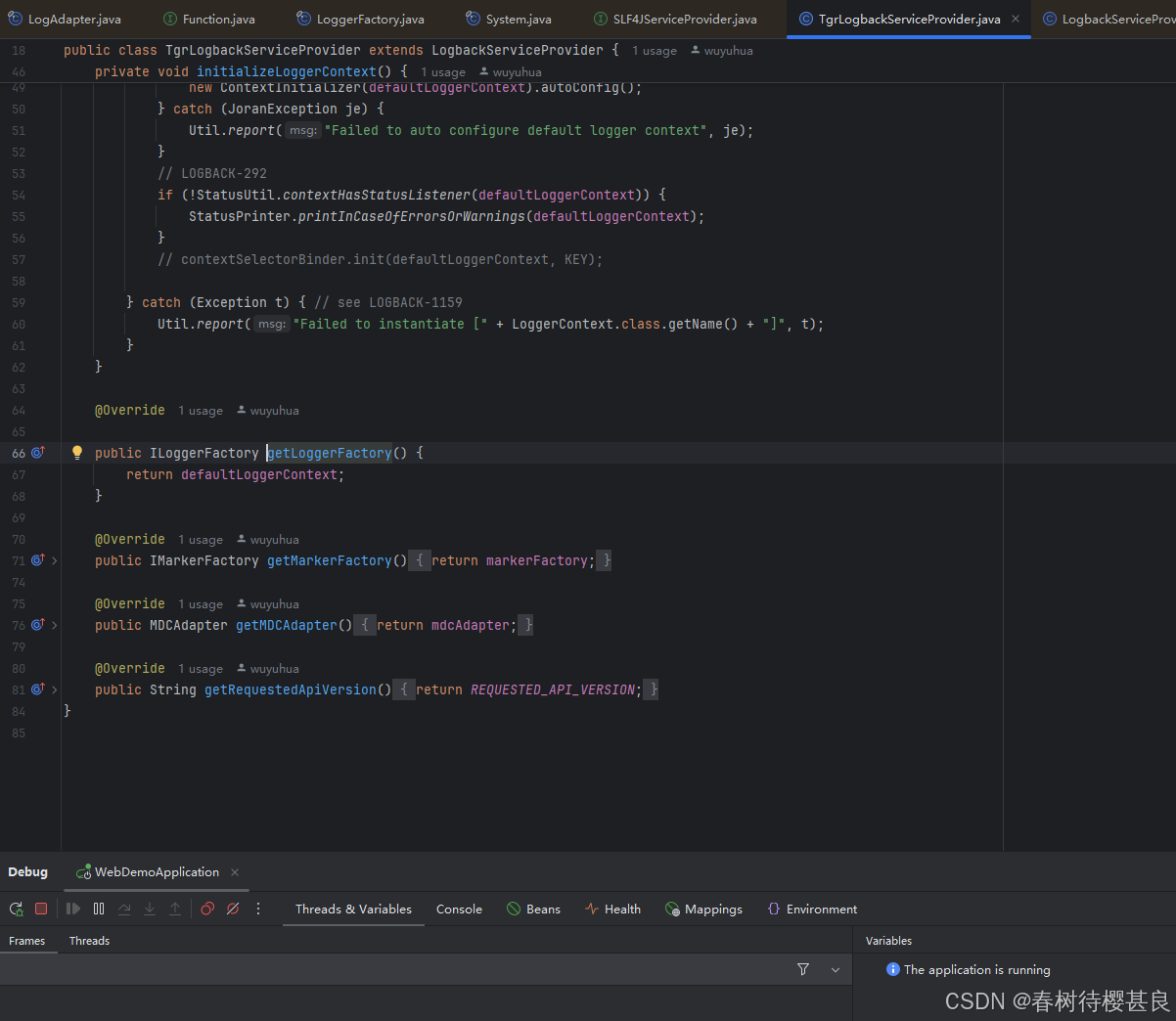Open the Beans tab
Viewport: 1176px width, 1021px height.
click(x=533, y=909)
